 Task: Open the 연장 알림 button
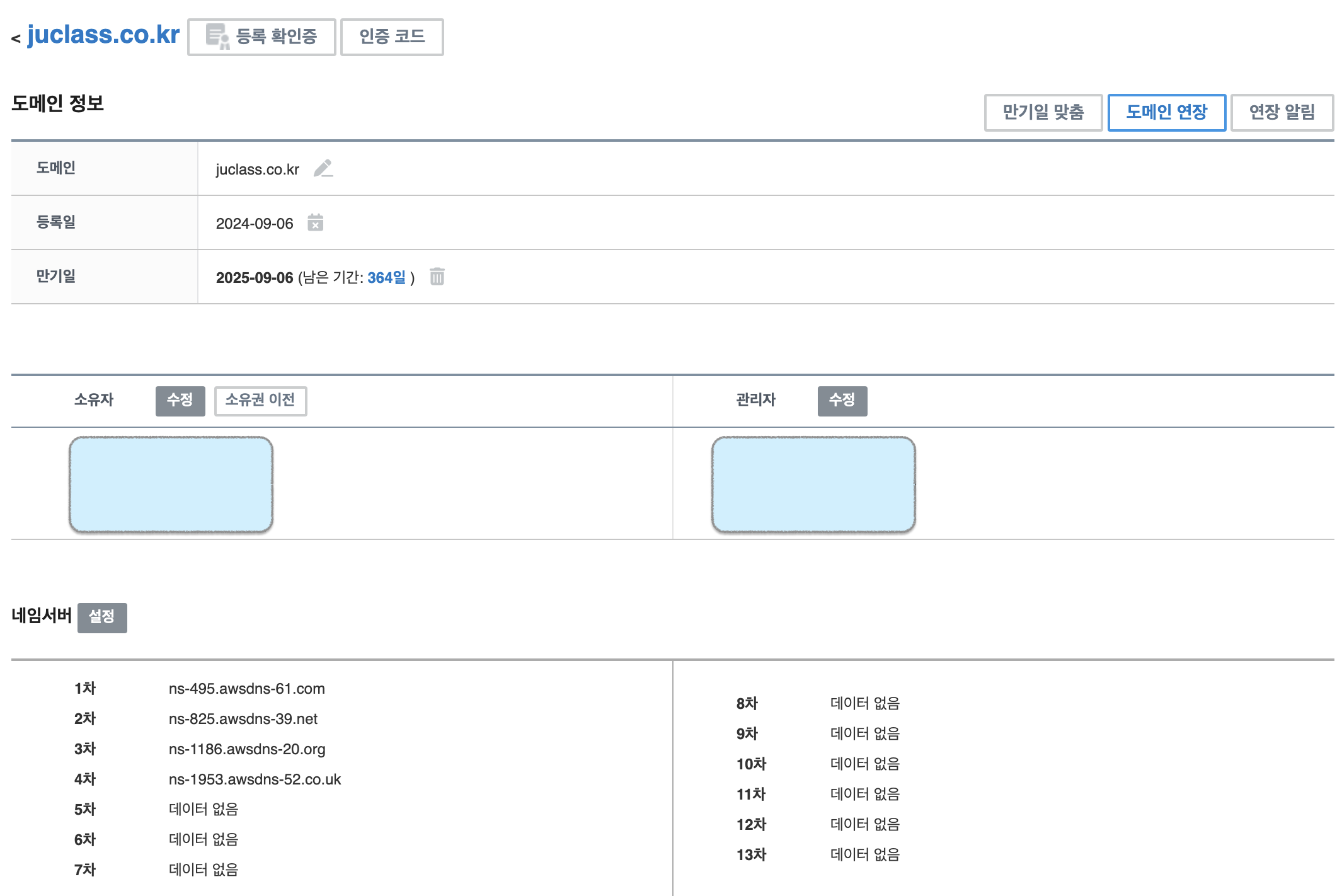1282,112
